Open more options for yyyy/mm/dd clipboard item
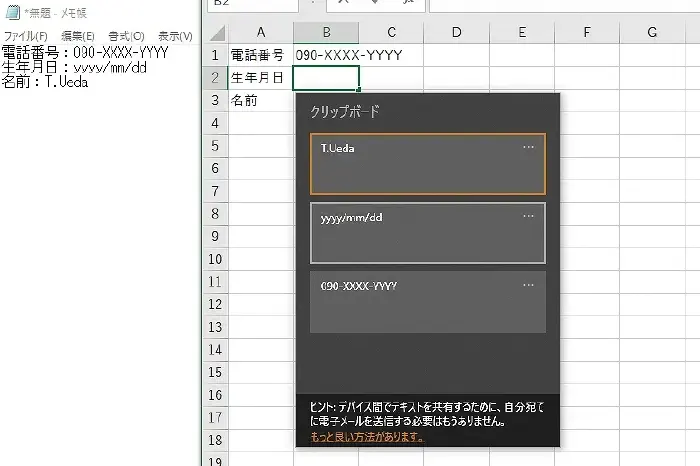The width and height of the screenshot is (700, 466). click(x=528, y=216)
